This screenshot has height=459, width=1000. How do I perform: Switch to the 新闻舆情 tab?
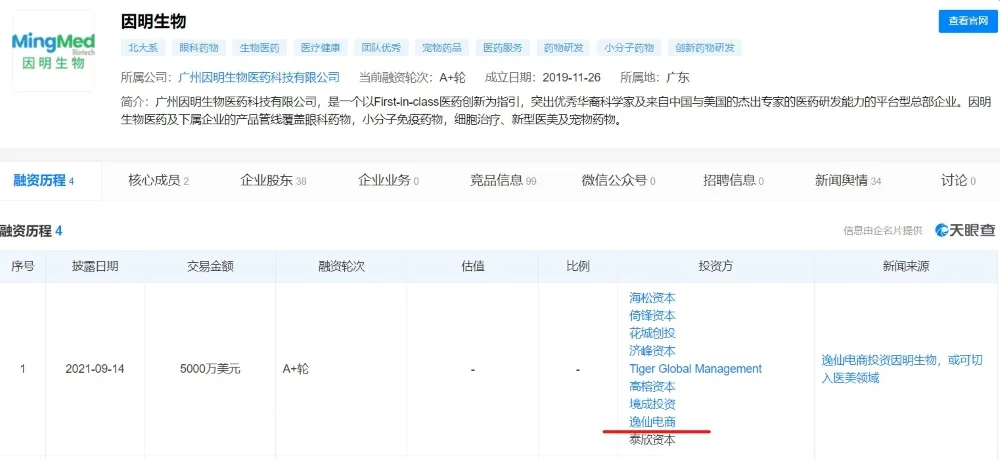coord(848,181)
